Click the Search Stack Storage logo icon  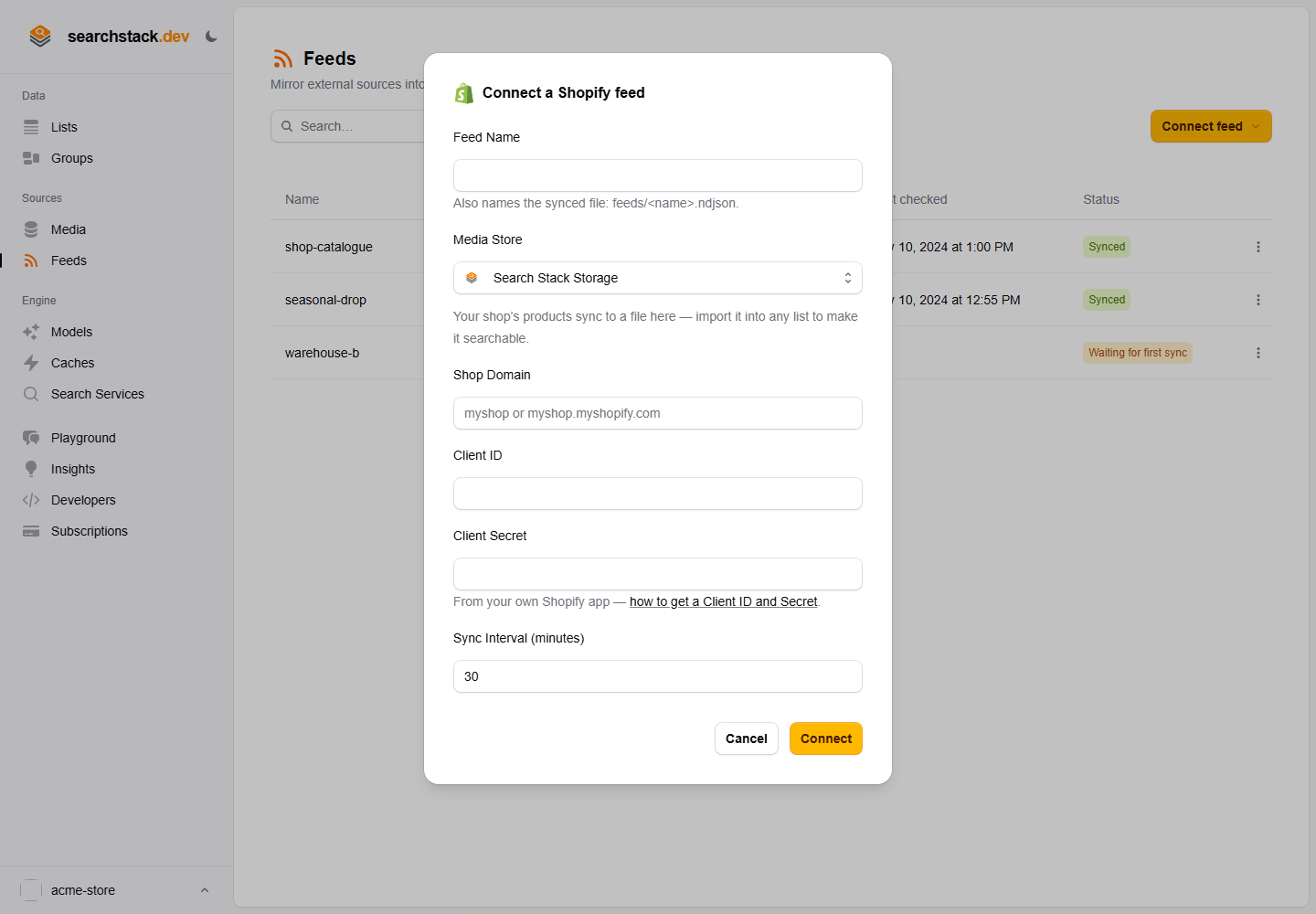(x=472, y=278)
